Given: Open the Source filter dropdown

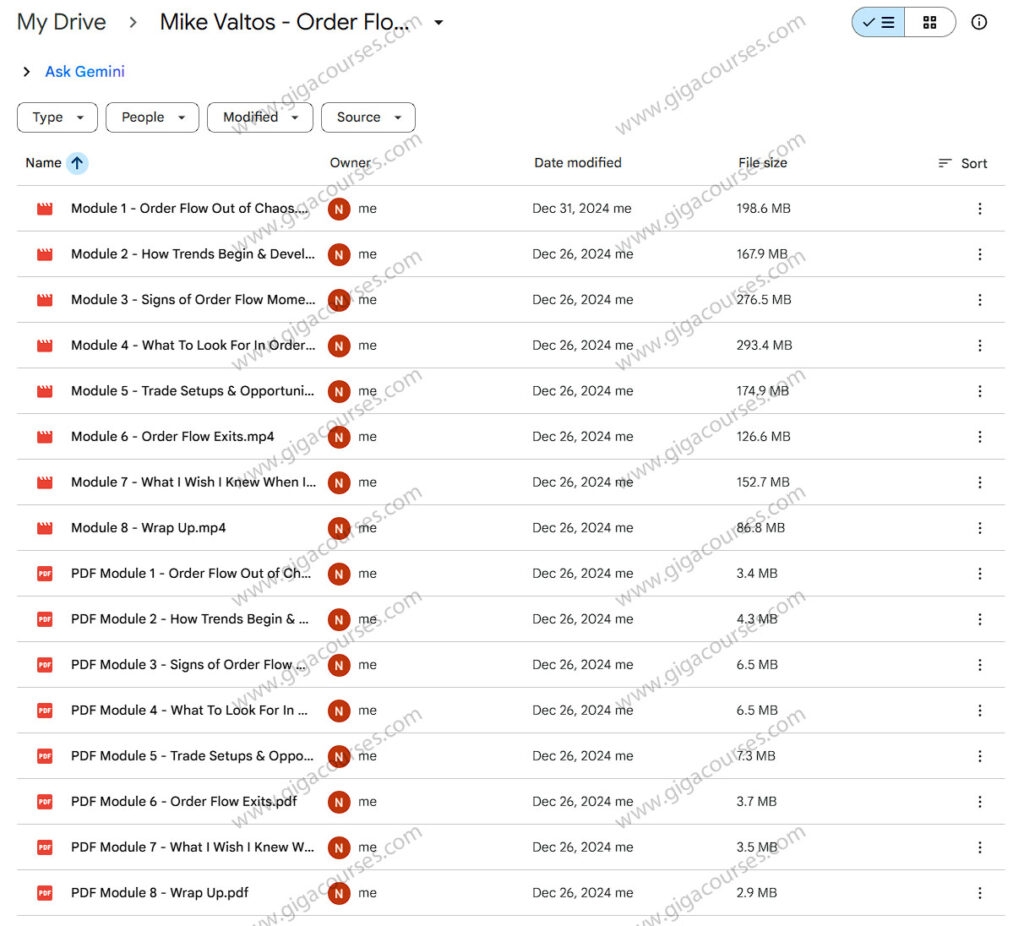Looking at the screenshot, I should click(x=368, y=117).
